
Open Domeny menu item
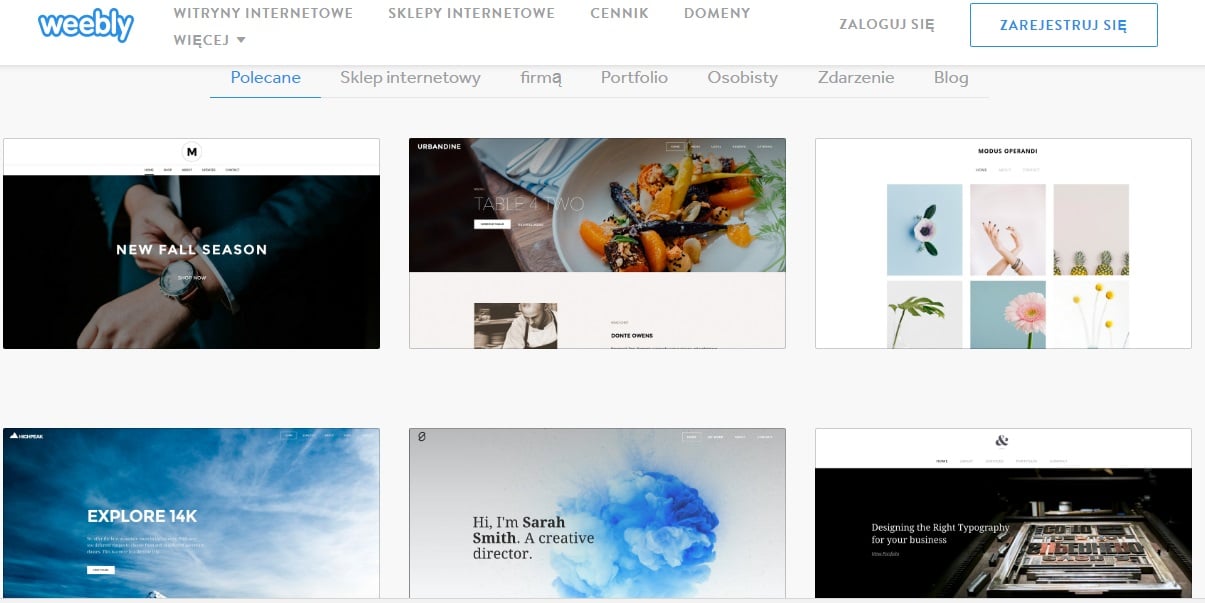[717, 14]
